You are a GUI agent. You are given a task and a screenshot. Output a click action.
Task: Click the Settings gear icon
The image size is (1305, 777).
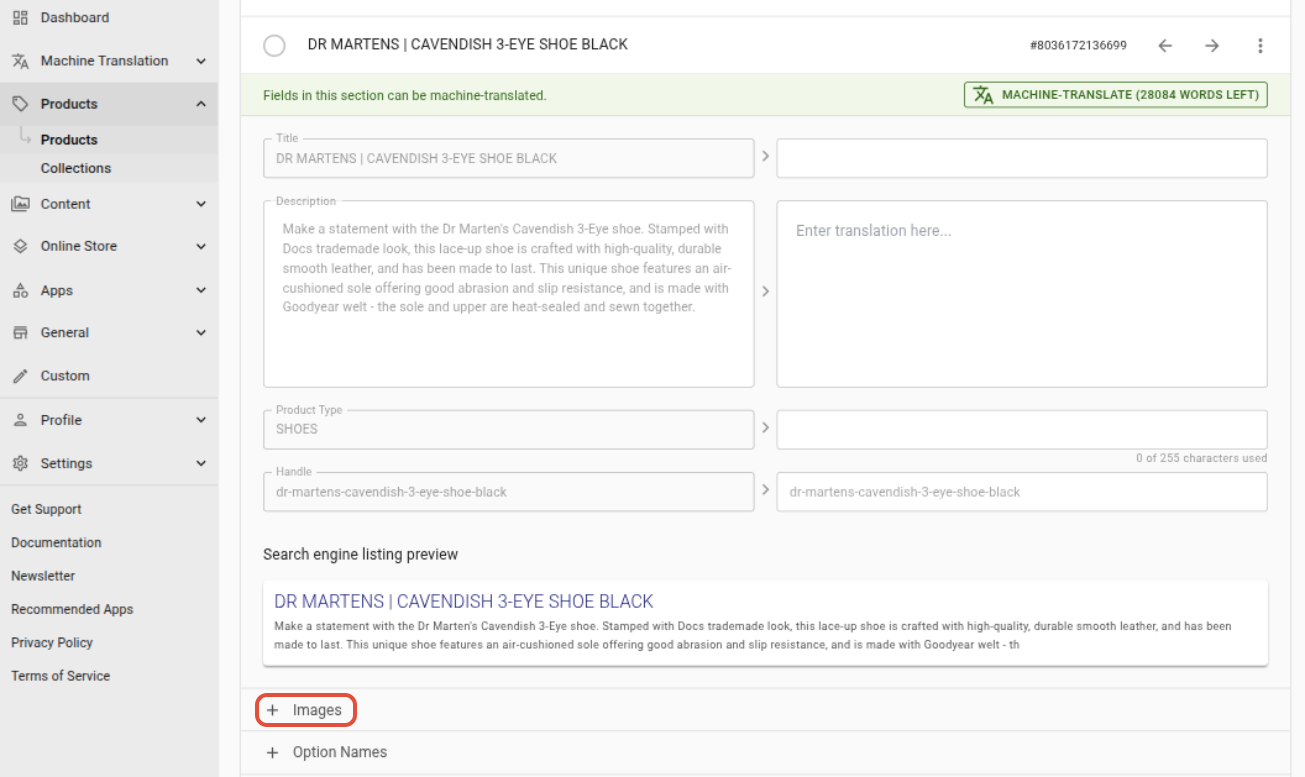click(x=20, y=463)
